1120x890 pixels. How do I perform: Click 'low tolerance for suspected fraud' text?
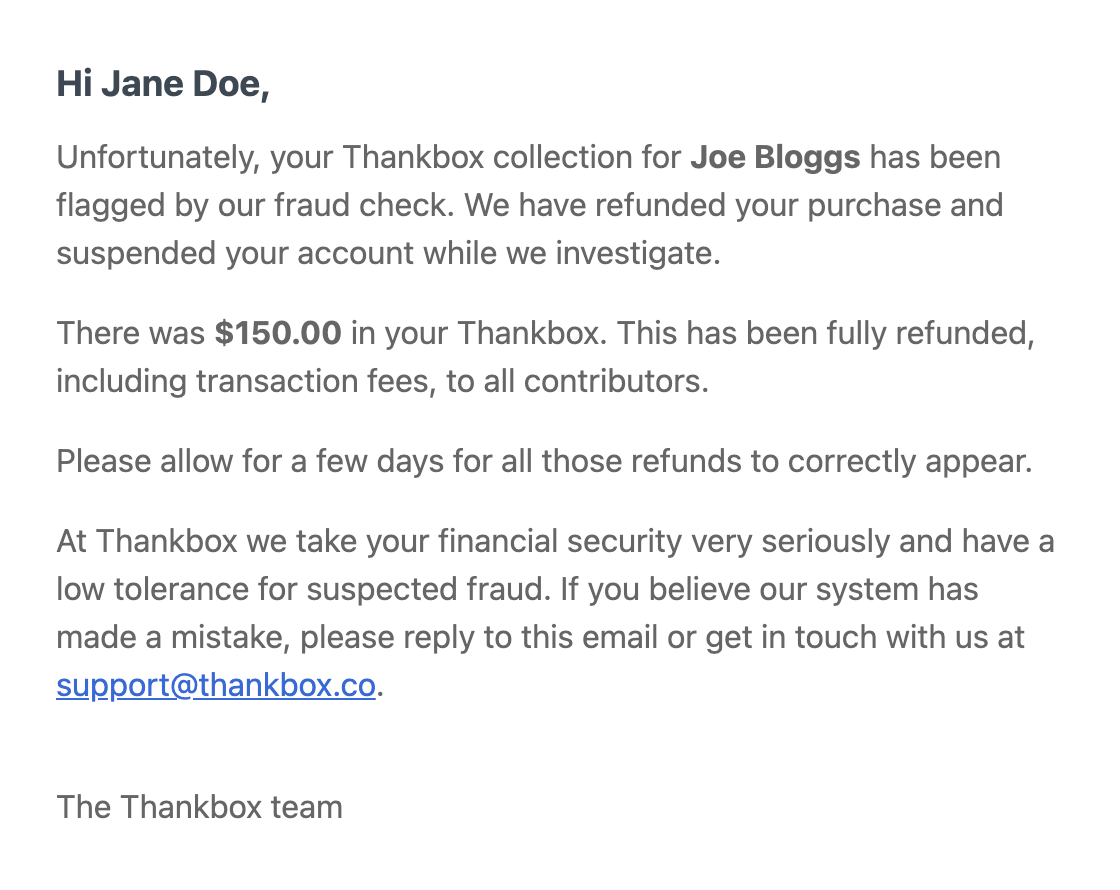tap(304, 589)
